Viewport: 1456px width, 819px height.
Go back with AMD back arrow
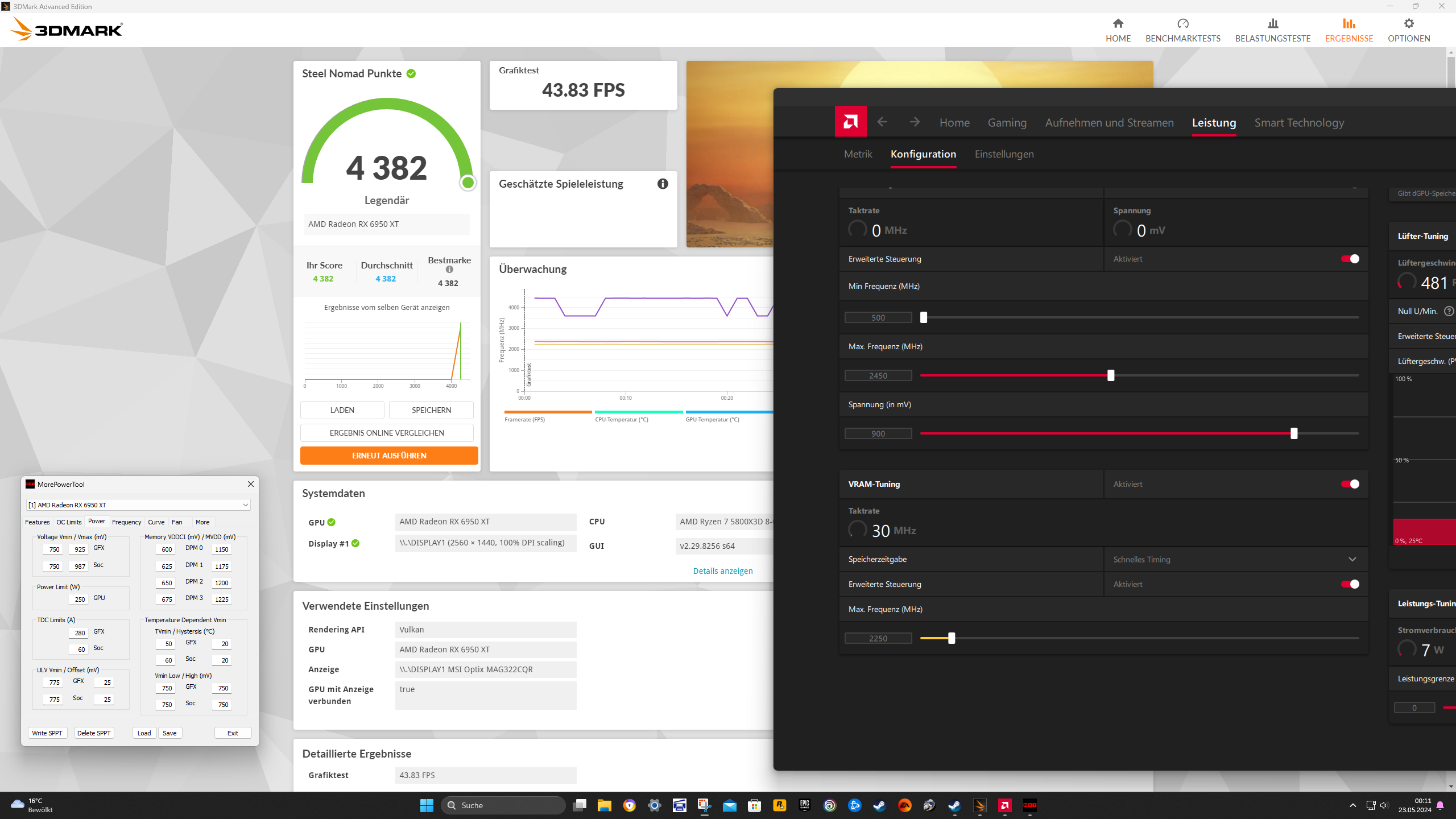882,122
